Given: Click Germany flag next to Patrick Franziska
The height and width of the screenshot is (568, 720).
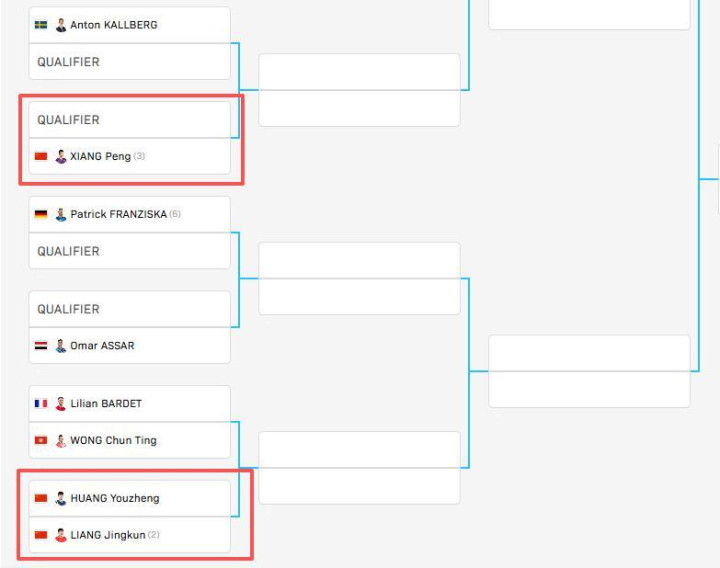Looking at the screenshot, I should click(41, 214).
